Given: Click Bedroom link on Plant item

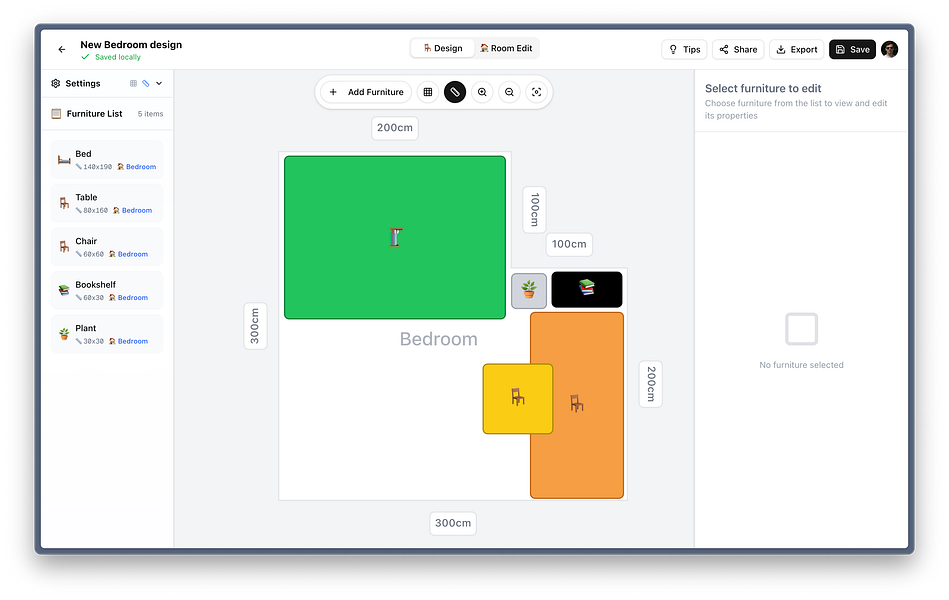Looking at the screenshot, I should click(x=133, y=341).
